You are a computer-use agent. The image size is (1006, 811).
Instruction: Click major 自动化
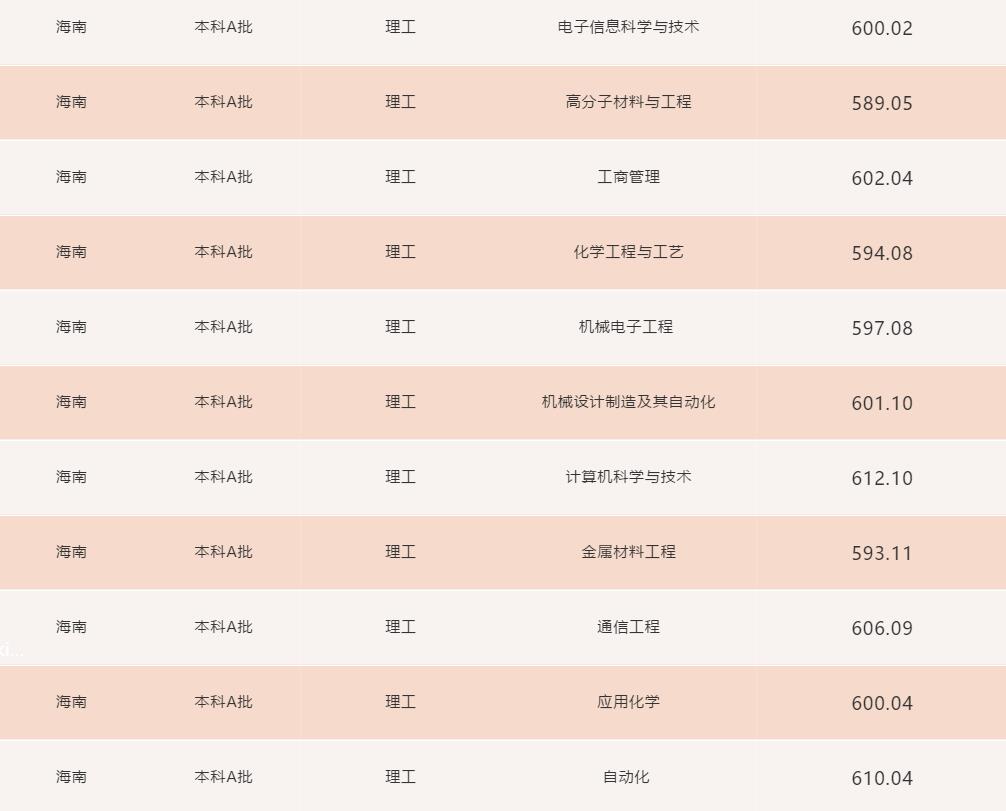tap(626, 778)
